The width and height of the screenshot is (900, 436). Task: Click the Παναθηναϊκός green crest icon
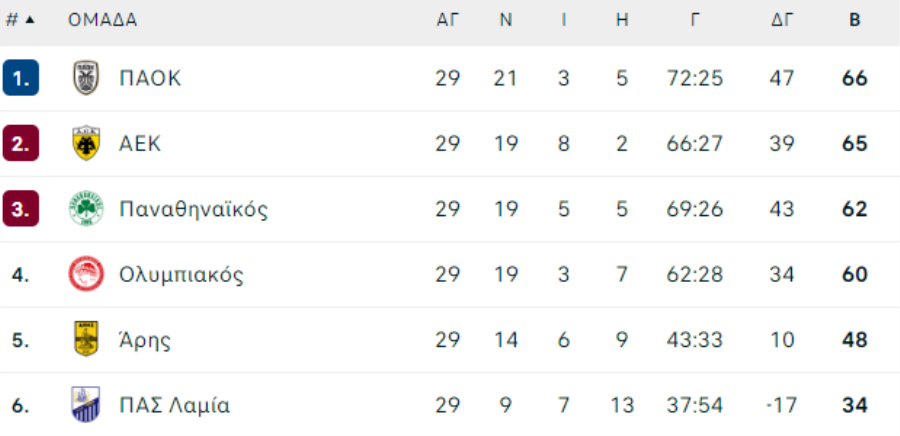pyautogui.click(x=86, y=209)
